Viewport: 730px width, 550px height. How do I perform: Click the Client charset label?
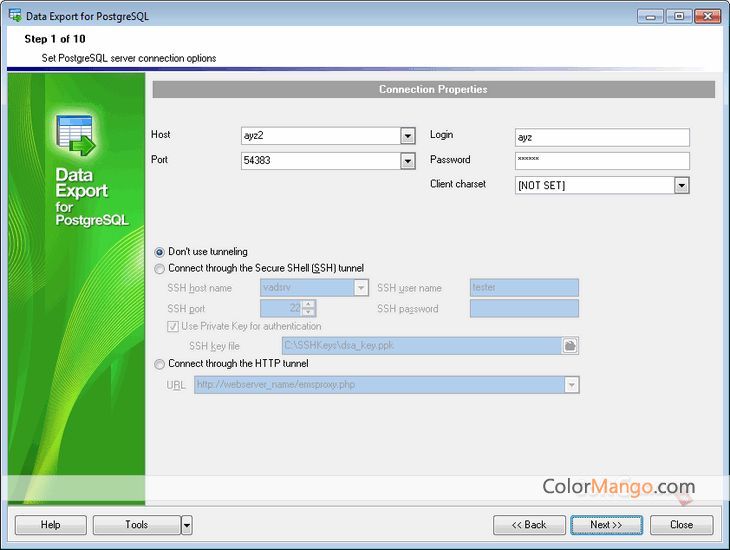pos(458,184)
